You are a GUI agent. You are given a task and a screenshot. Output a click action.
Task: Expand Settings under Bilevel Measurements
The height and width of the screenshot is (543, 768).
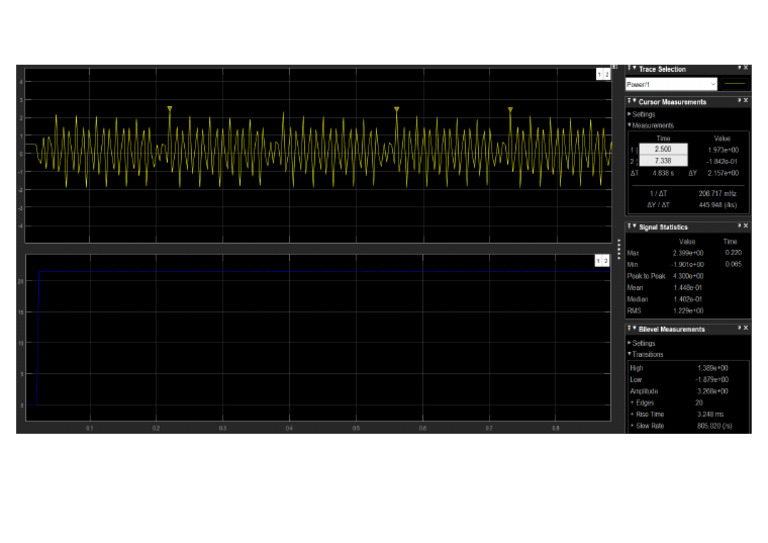pos(629,343)
